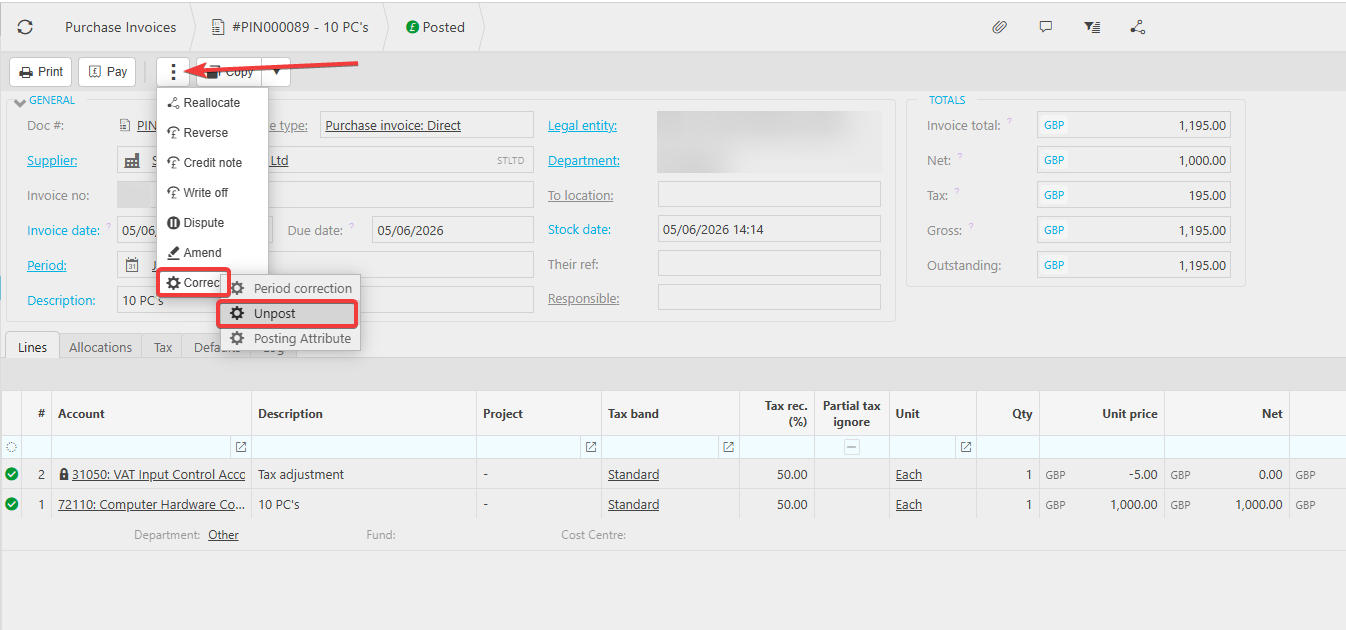The width and height of the screenshot is (1346, 630).
Task: Open the Supplier link label
Action: pyautogui.click(x=52, y=160)
